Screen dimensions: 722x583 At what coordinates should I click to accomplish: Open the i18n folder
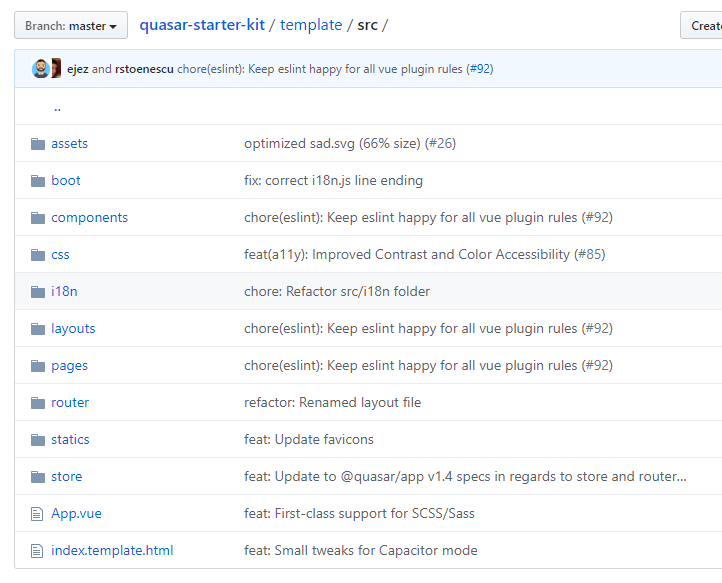point(64,292)
